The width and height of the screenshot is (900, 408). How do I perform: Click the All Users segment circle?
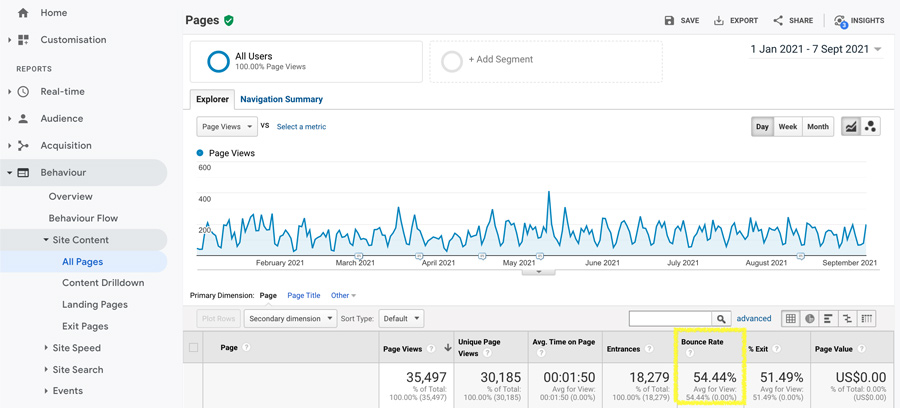coord(218,62)
